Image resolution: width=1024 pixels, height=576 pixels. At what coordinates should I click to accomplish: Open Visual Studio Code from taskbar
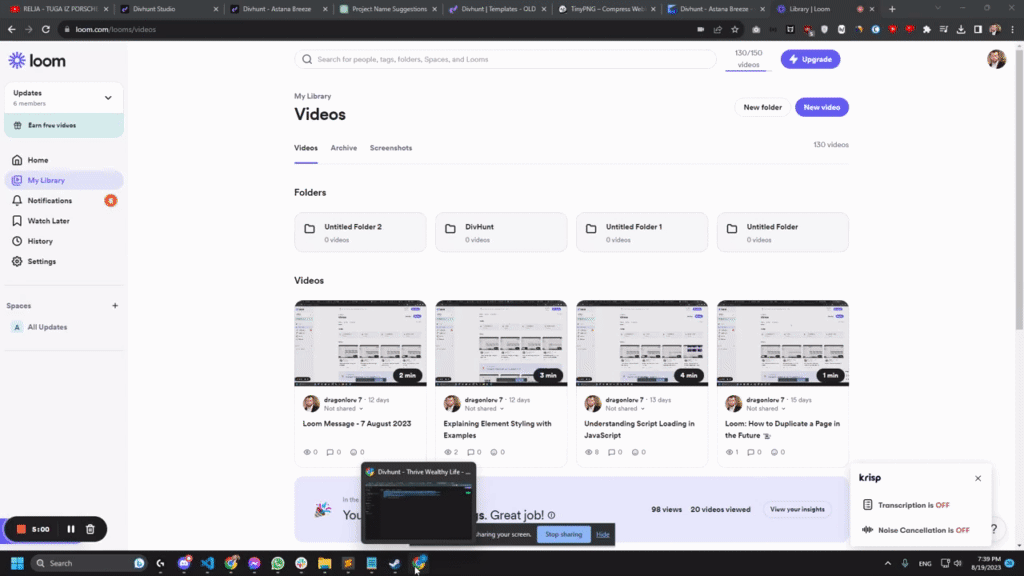pos(207,563)
